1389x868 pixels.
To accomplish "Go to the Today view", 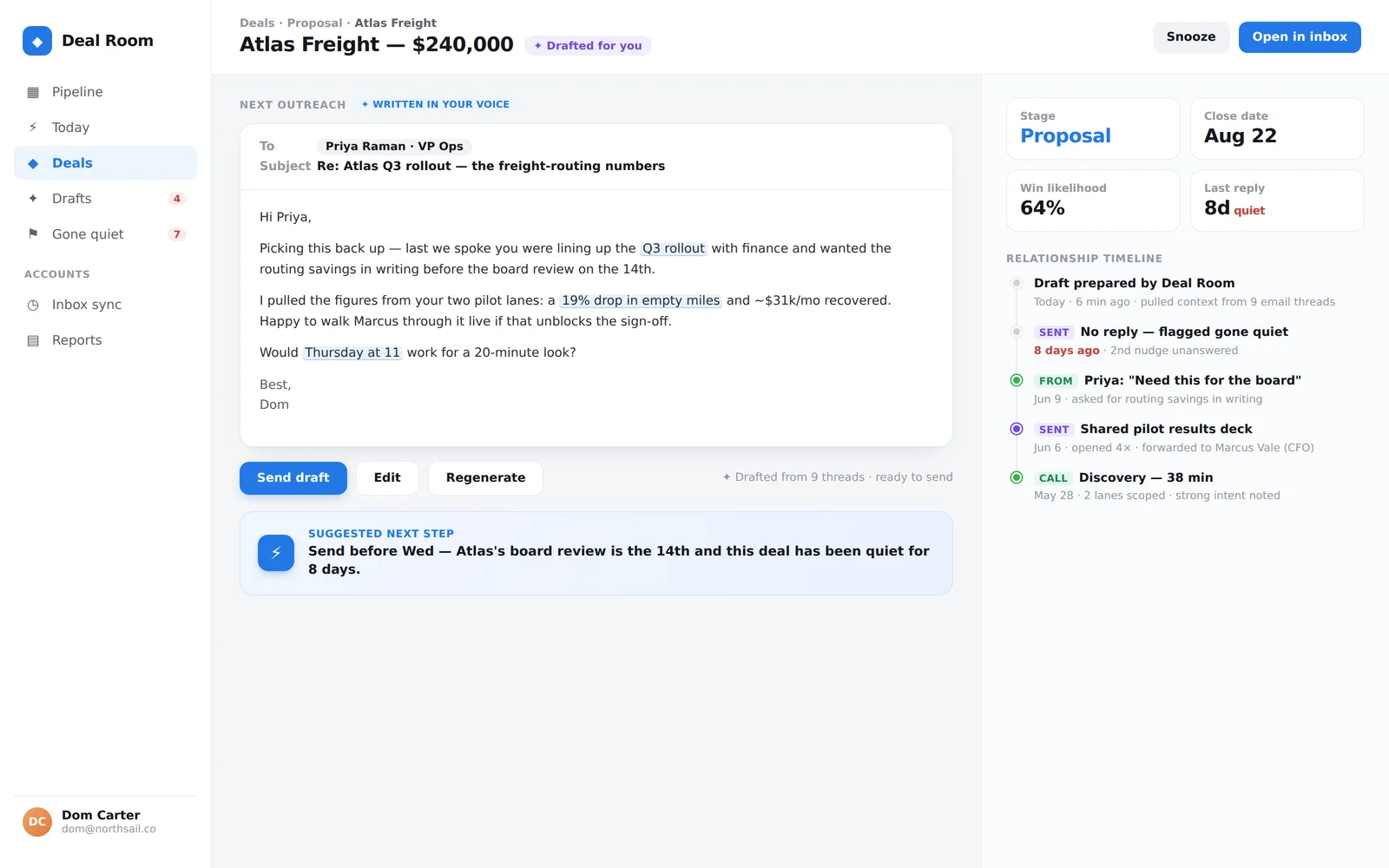I will click(x=105, y=128).
